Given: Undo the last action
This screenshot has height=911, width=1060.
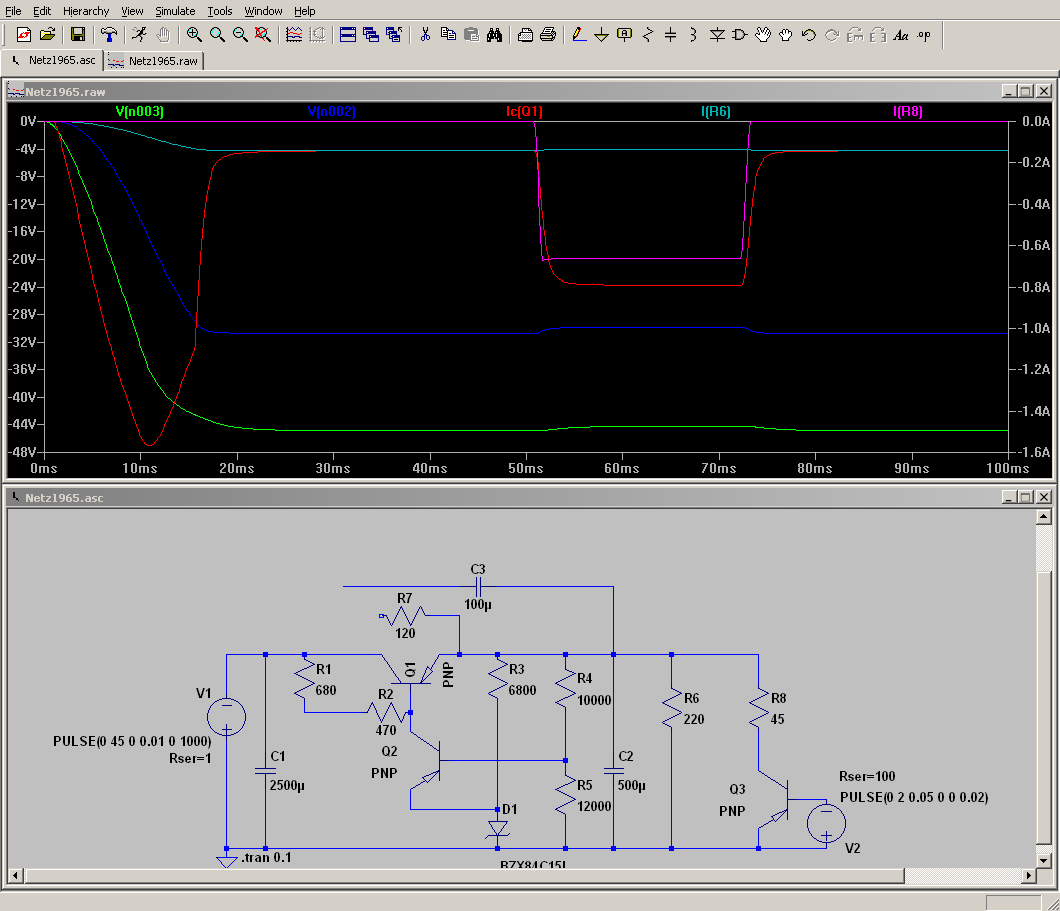Looking at the screenshot, I should pos(809,34).
